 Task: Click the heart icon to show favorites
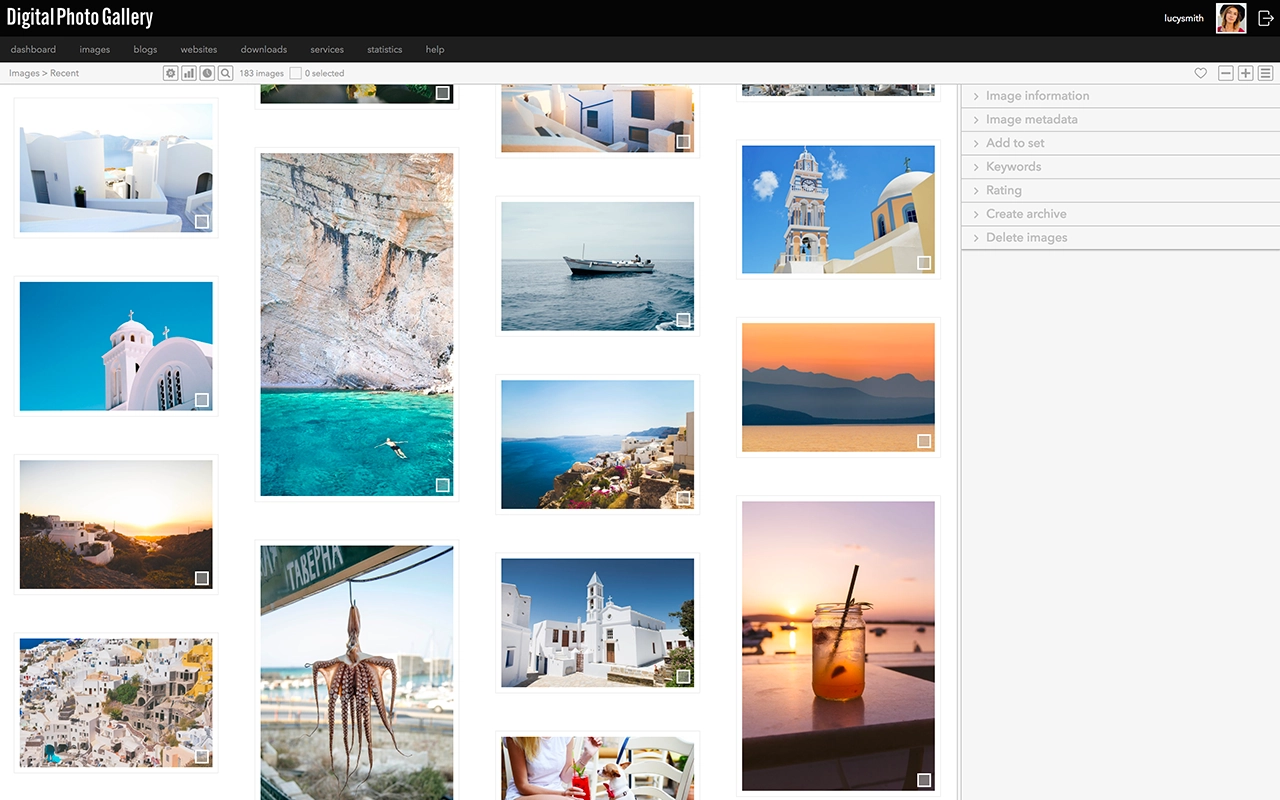[1201, 73]
